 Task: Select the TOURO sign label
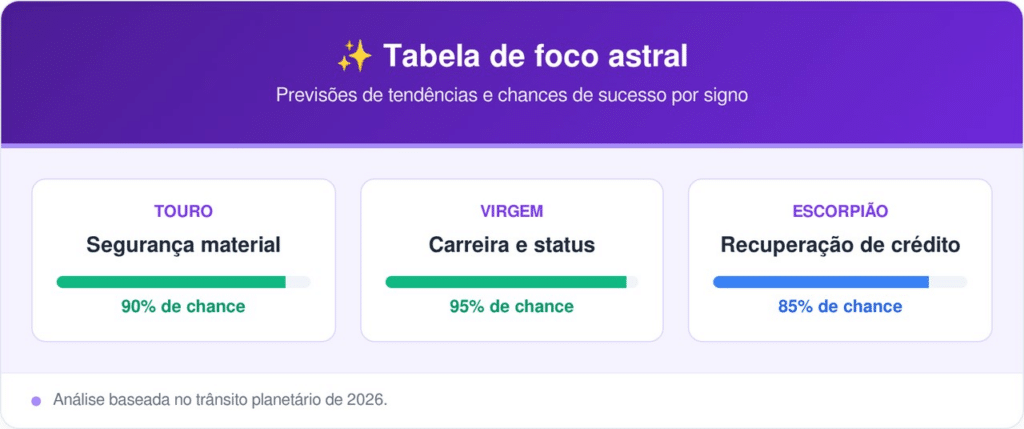183,211
